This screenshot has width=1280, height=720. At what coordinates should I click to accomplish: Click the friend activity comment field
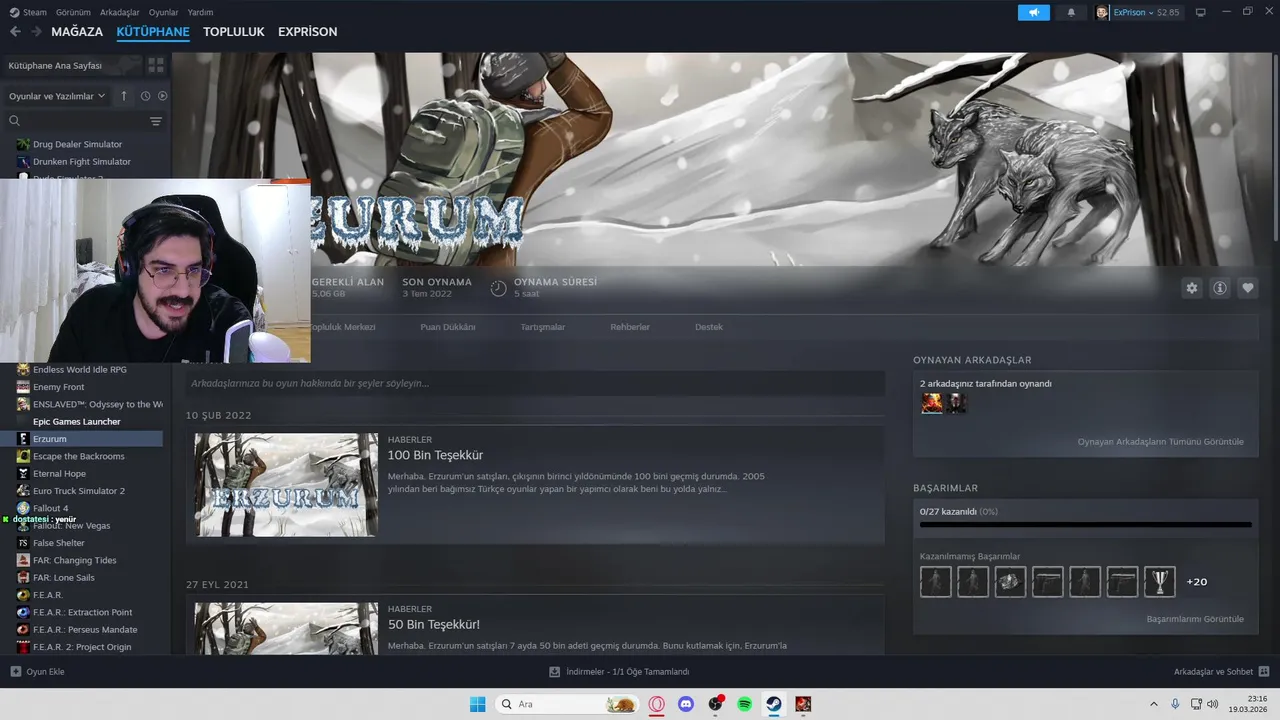[x=535, y=383]
